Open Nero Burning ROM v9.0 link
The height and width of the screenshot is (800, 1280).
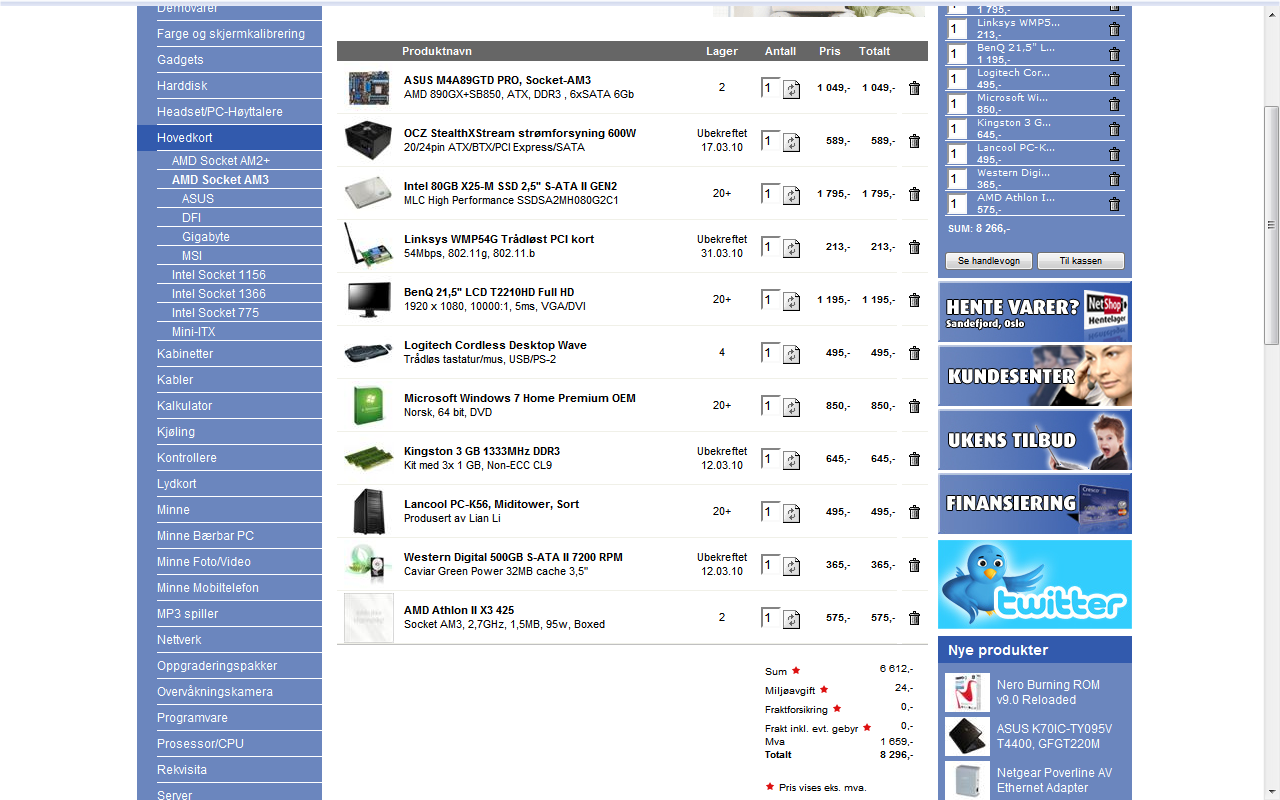pyautogui.click(x=1048, y=692)
